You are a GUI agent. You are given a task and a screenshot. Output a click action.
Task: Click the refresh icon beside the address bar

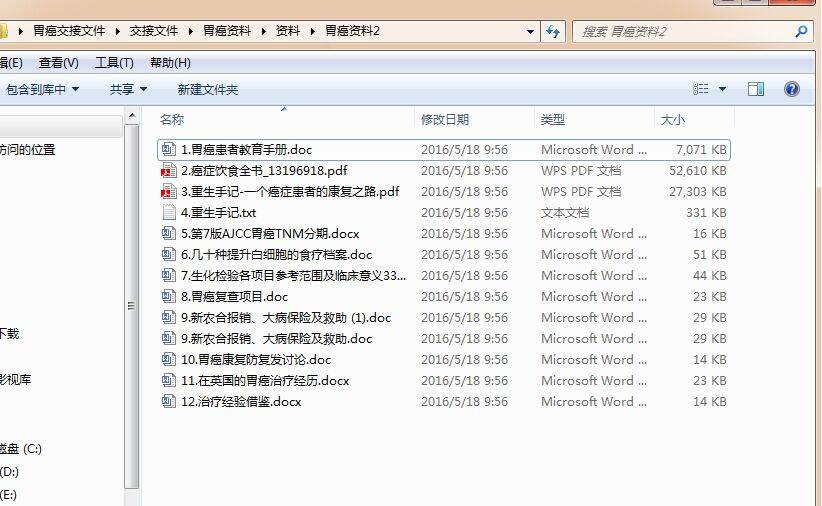pyautogui.click(x=553, y=32)
